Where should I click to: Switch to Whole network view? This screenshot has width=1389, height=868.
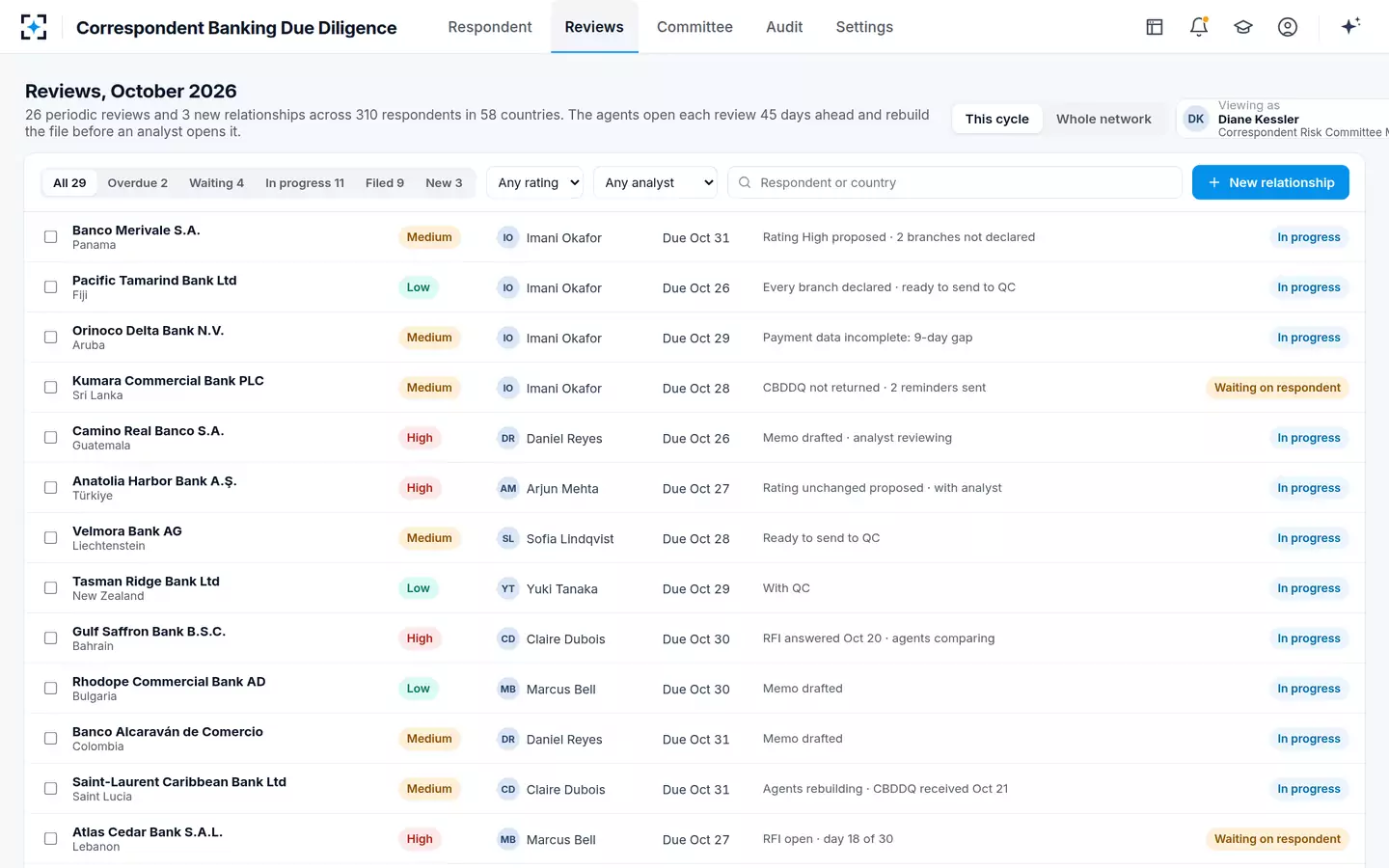click(1103, 119)
